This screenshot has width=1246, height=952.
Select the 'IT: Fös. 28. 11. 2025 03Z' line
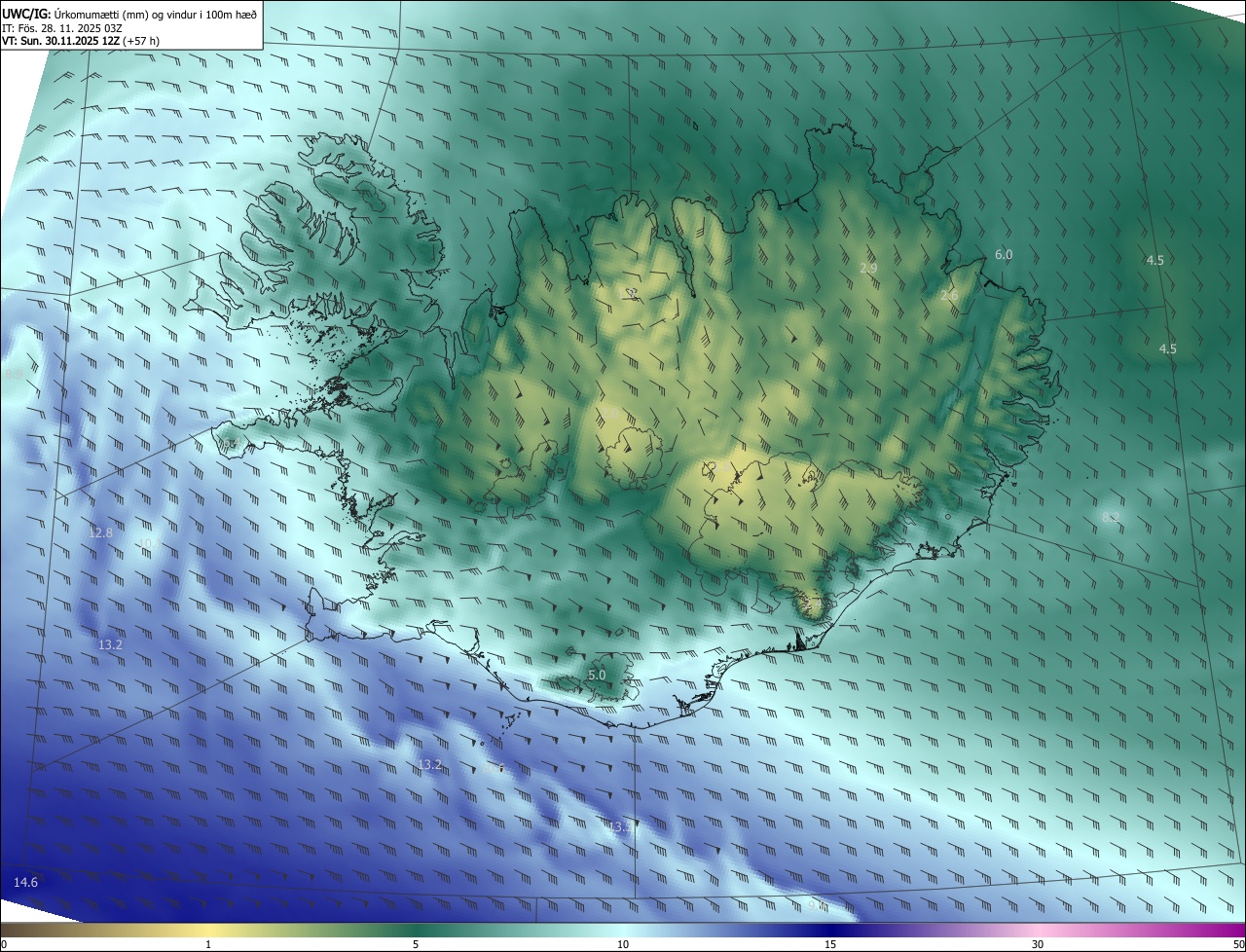click(62, 27)
